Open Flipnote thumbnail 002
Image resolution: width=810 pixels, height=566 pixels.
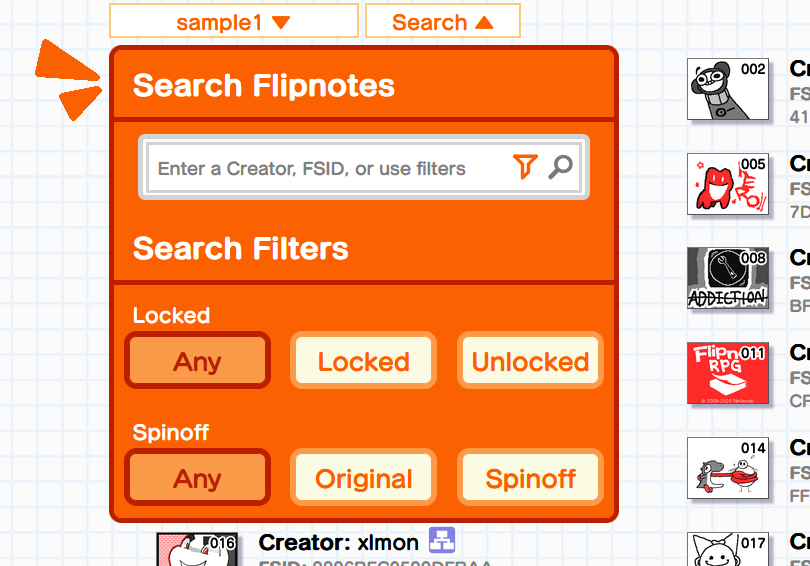(x=728, y=89)
